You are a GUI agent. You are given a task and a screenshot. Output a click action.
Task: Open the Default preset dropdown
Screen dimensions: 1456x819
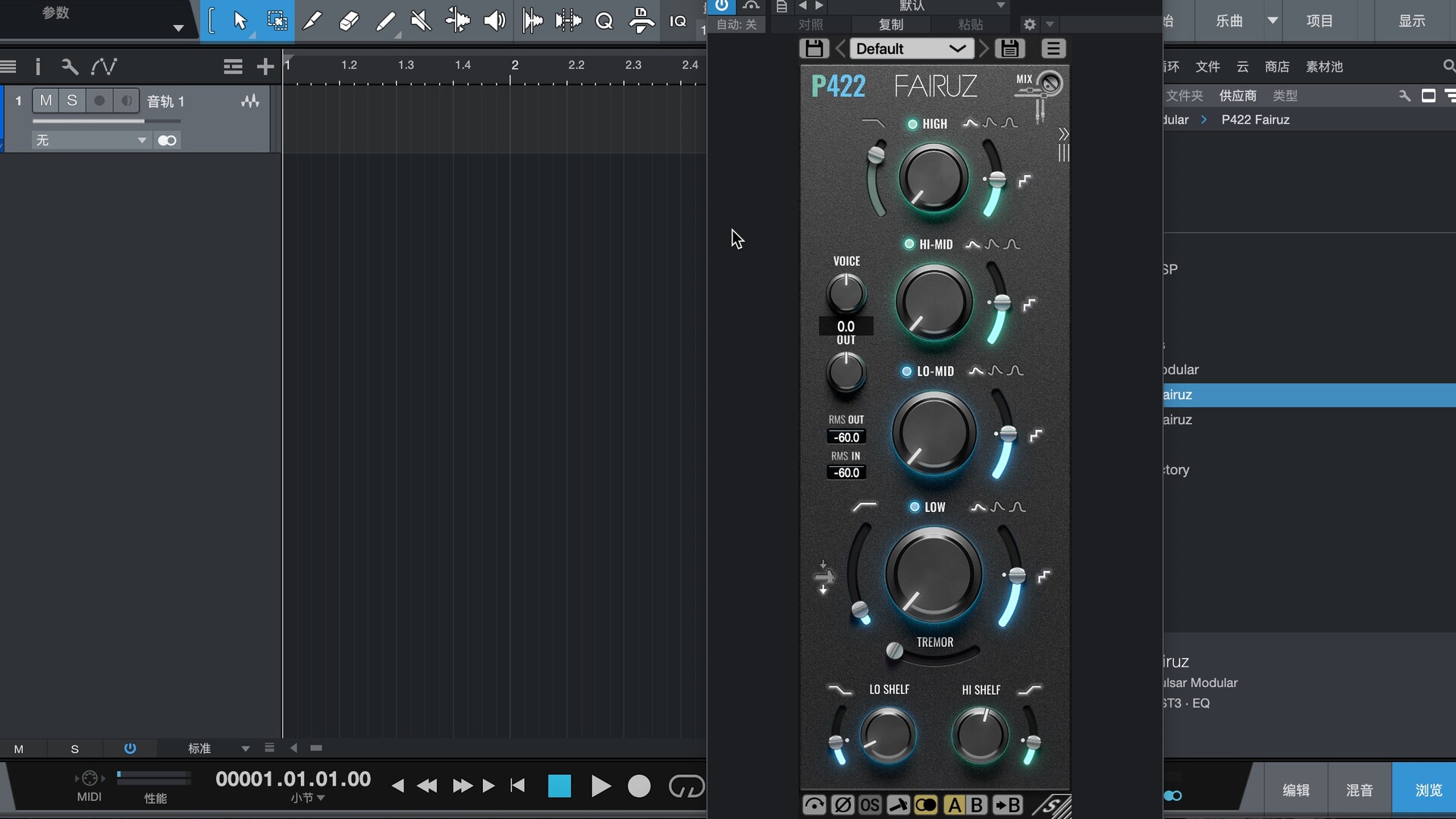(910, 49)
